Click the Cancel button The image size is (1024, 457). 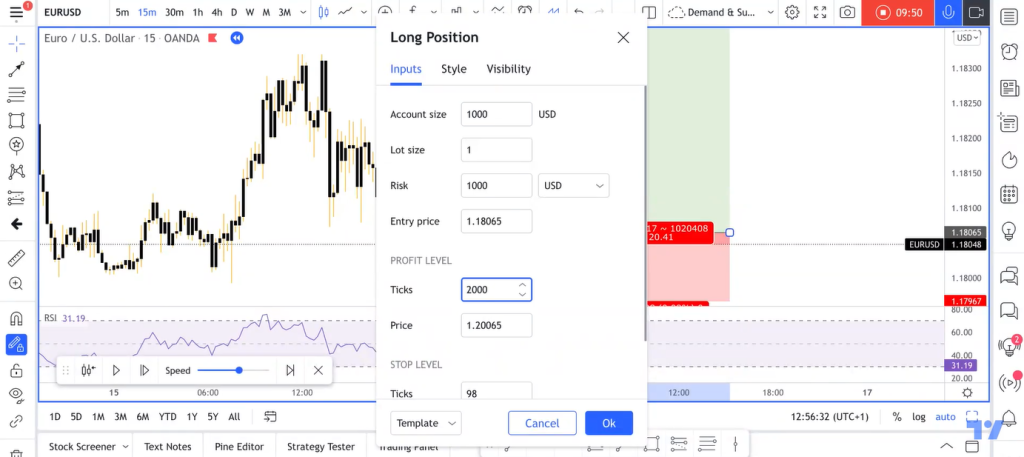[542, 423]
